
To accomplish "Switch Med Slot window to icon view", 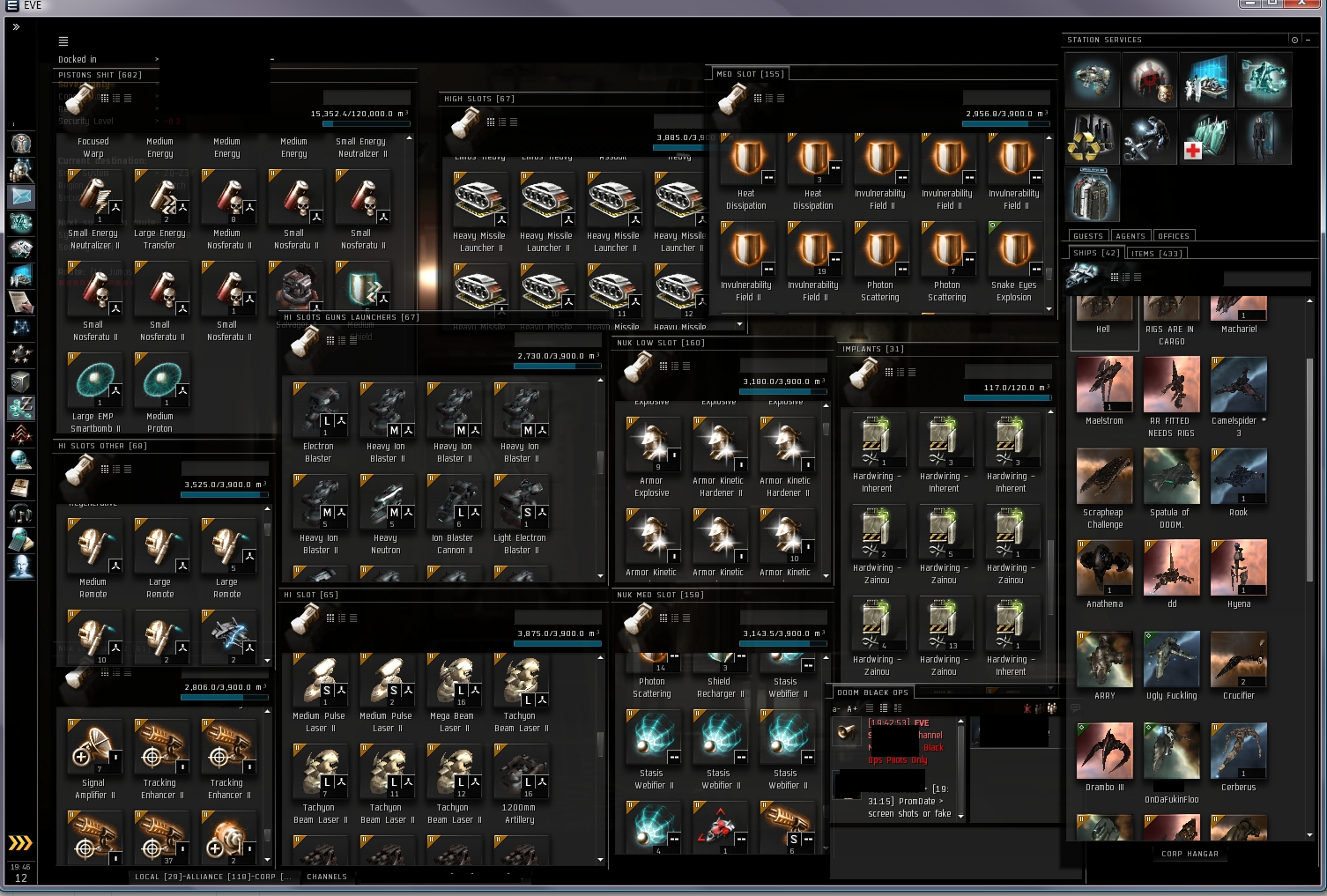I will pyautogui.click(x=758, y=98).
